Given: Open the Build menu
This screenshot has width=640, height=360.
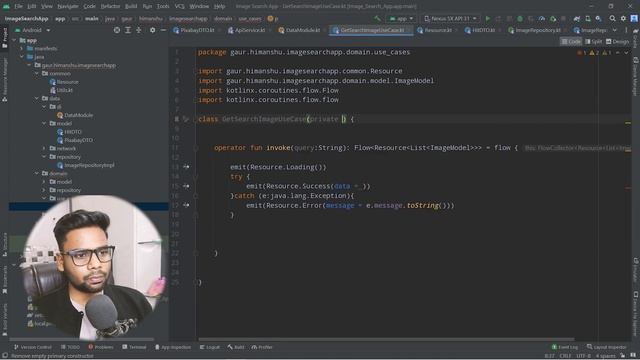Looking at the screenshot, I should [x=131, y=7].
